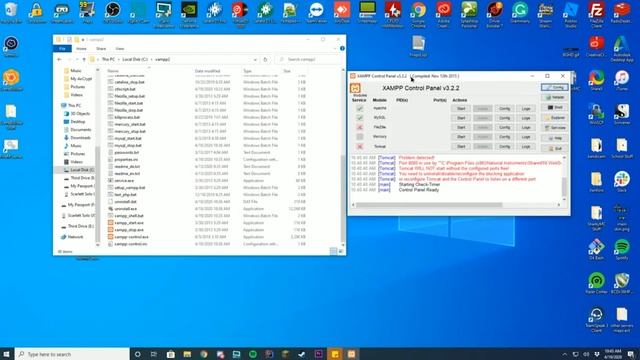Expand breadcrumb chevron after Local Disk (C:)
640x360 pixels.
click(x=151, y=60)
